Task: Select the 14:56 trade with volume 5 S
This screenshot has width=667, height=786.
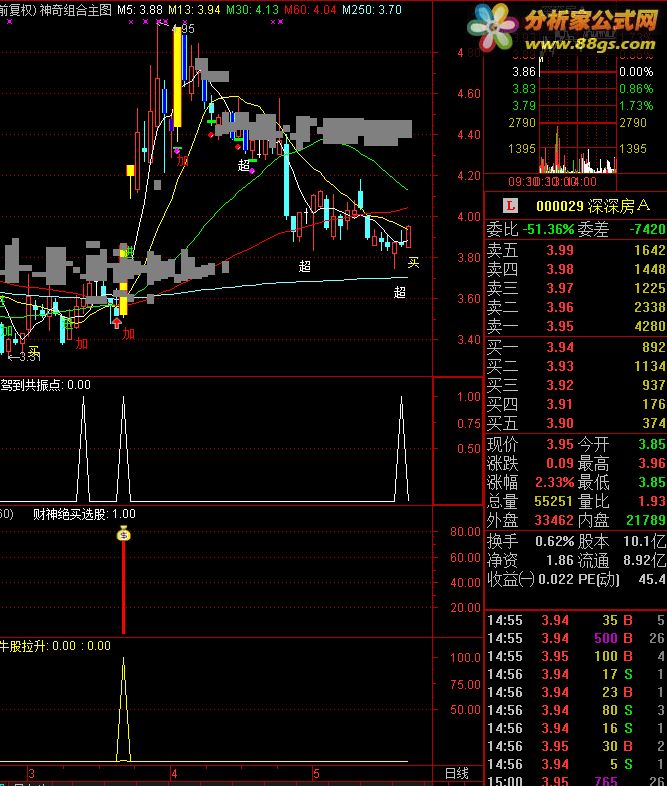Action: 576,765
